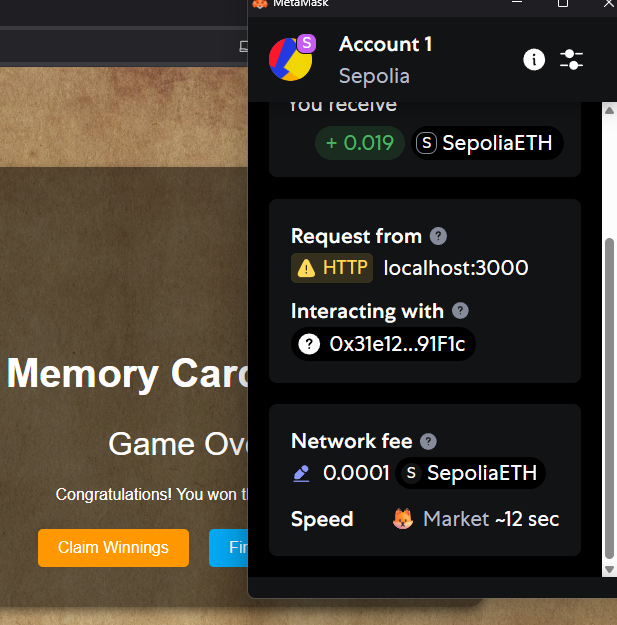Click the Interacting with help icon
This screenshot has width=617, height=625.
click(460, 311)
